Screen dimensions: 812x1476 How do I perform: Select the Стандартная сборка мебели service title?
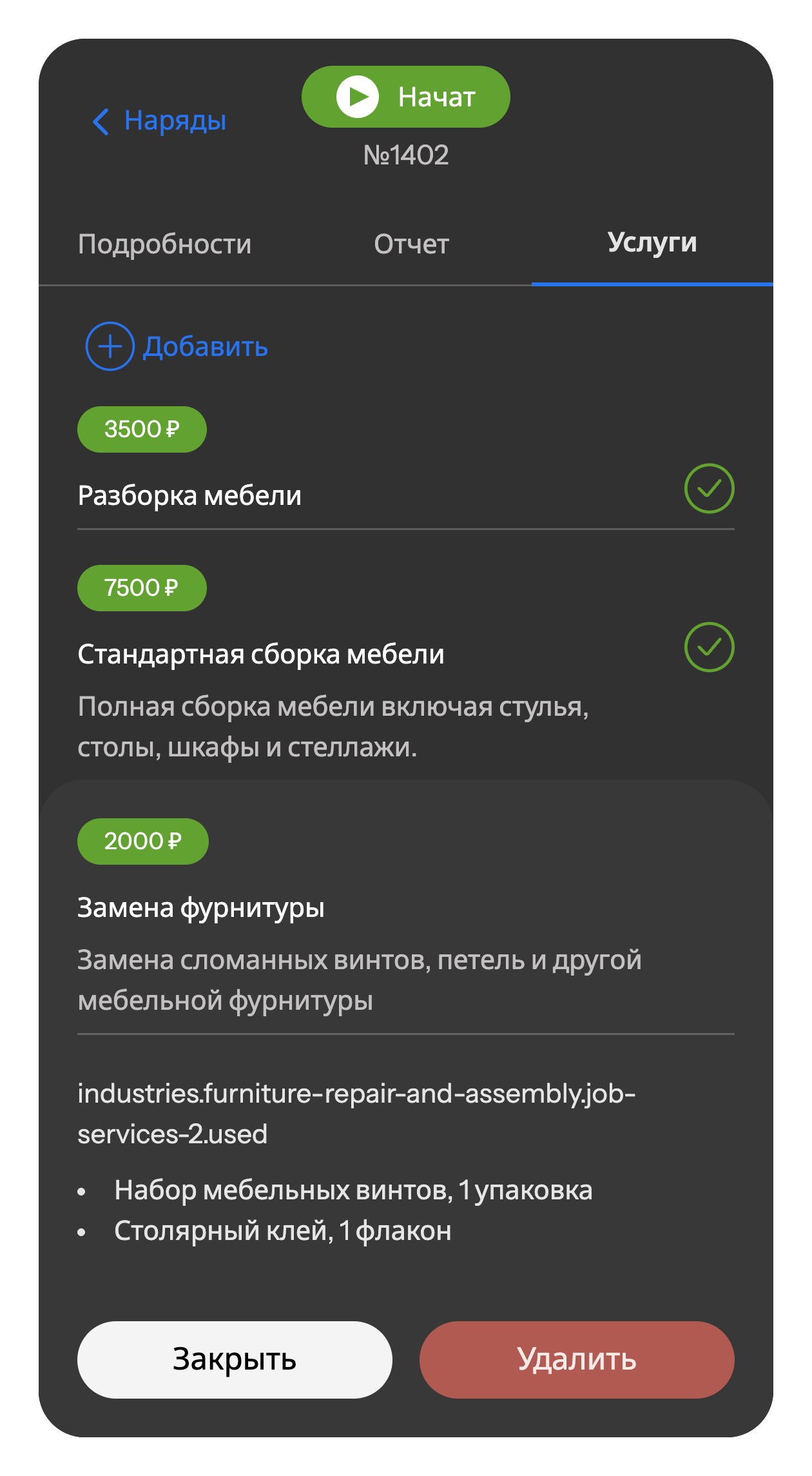click(x=261, y=654)
